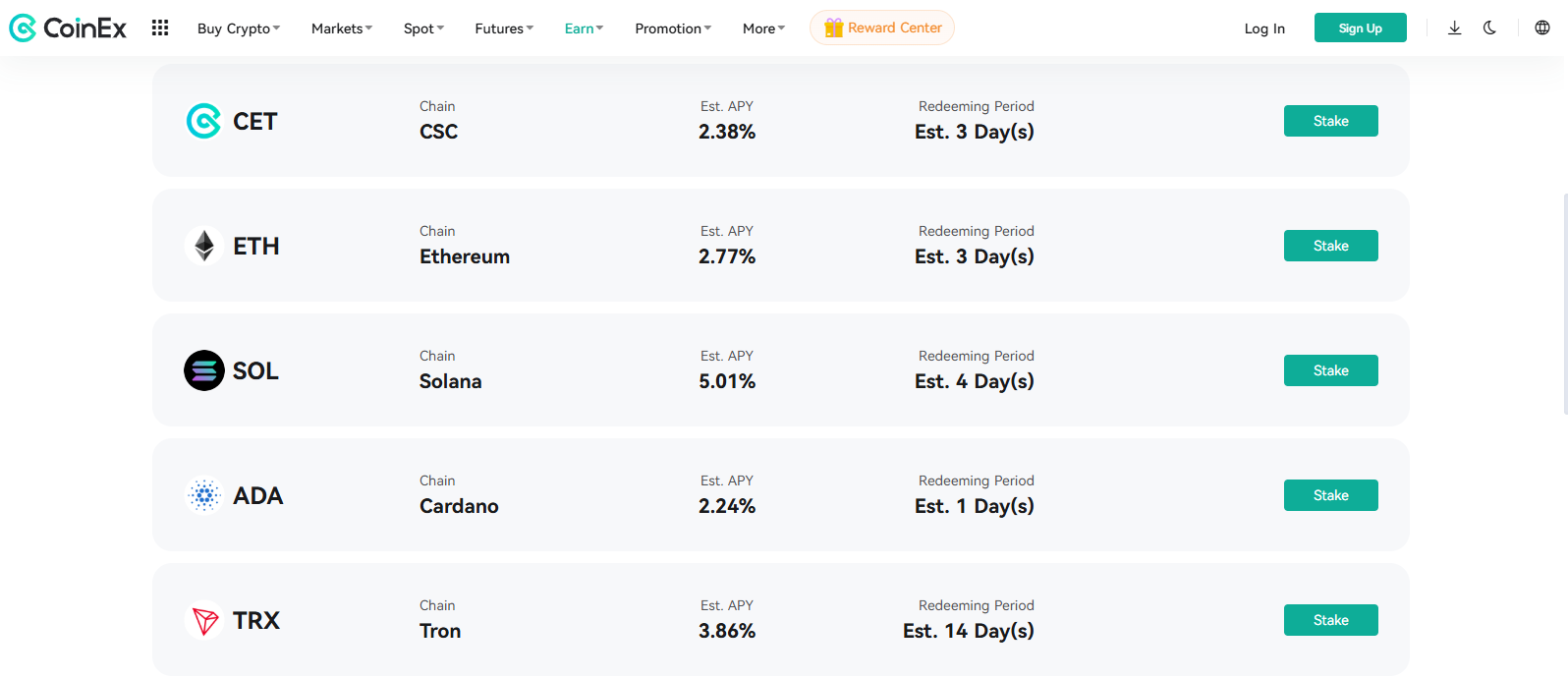The image size is (1568, 678).
Task: Click the CET coin logo
Action: point(204,121)
